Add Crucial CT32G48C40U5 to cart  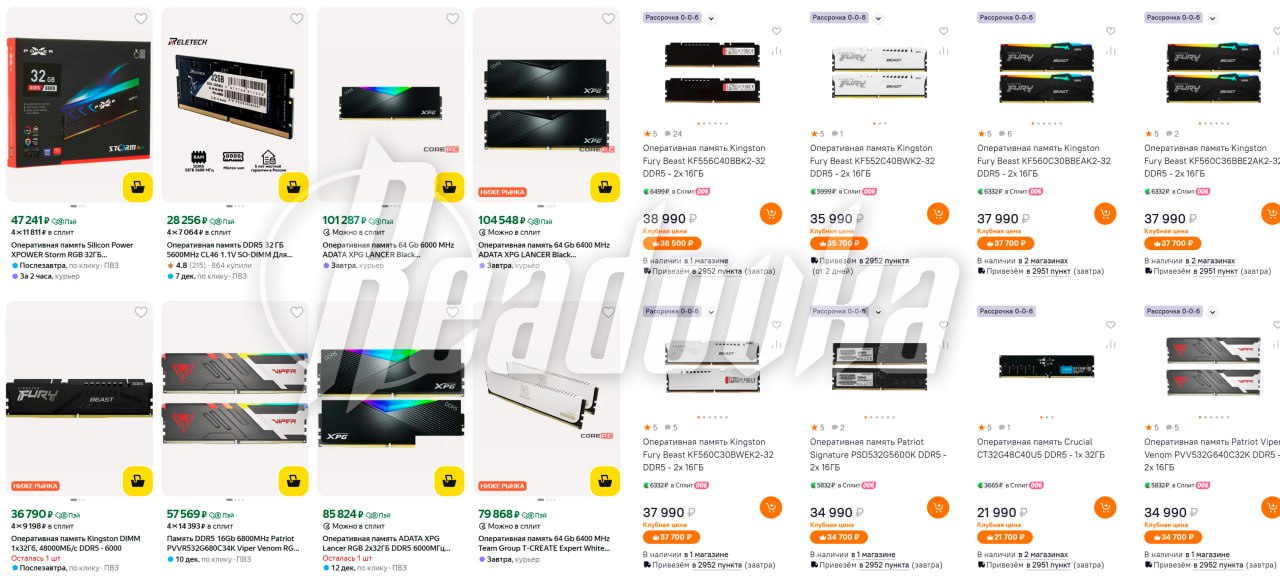tap(1104, 508)
